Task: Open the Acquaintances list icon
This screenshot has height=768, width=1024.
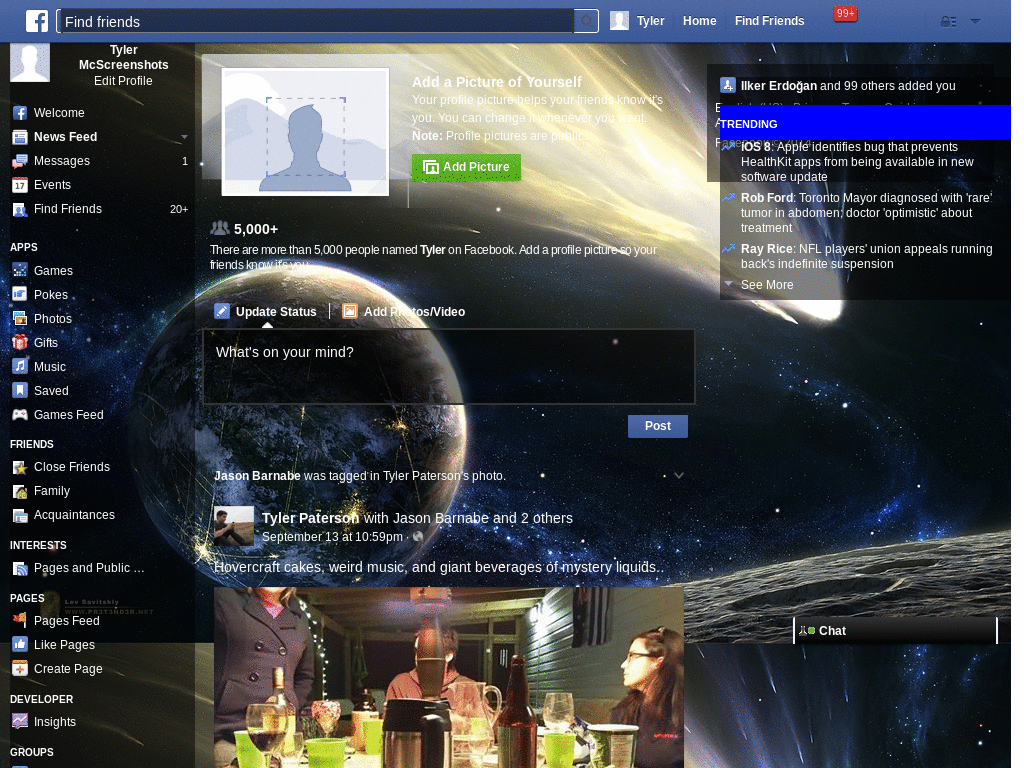Action: click(20, 515)
